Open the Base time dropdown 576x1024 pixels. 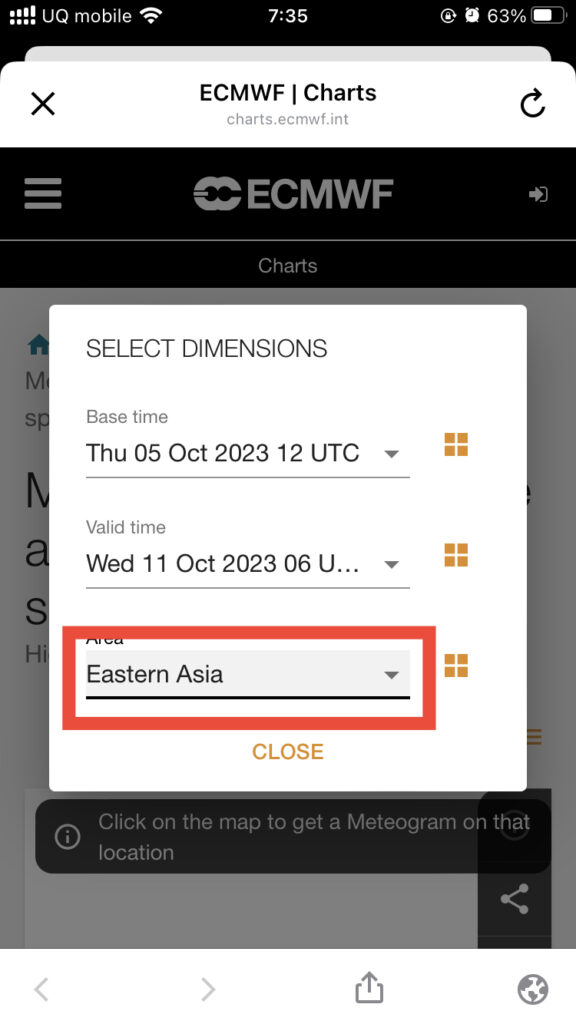[248, 453]
